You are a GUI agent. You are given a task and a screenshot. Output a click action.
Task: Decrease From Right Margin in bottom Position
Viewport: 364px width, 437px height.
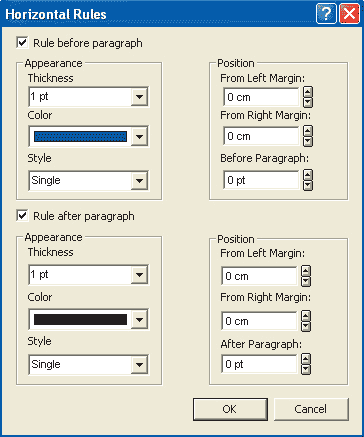coord(306,326)
